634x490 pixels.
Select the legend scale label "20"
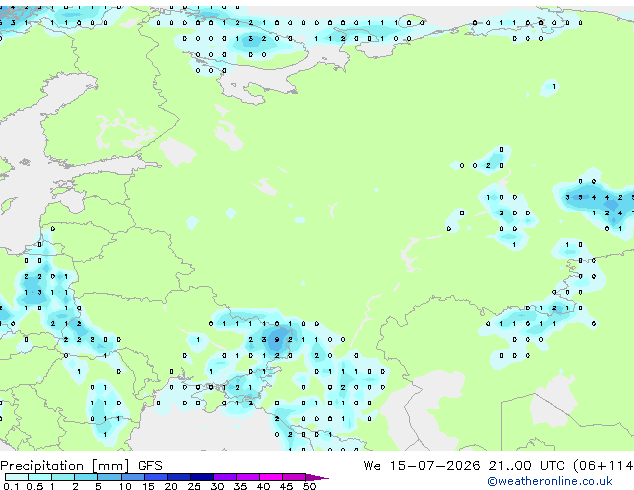point(171,486)
